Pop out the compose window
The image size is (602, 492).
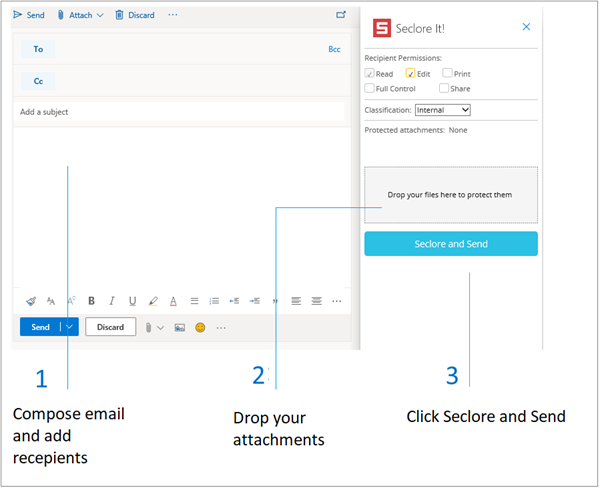(x=341, y=15)
